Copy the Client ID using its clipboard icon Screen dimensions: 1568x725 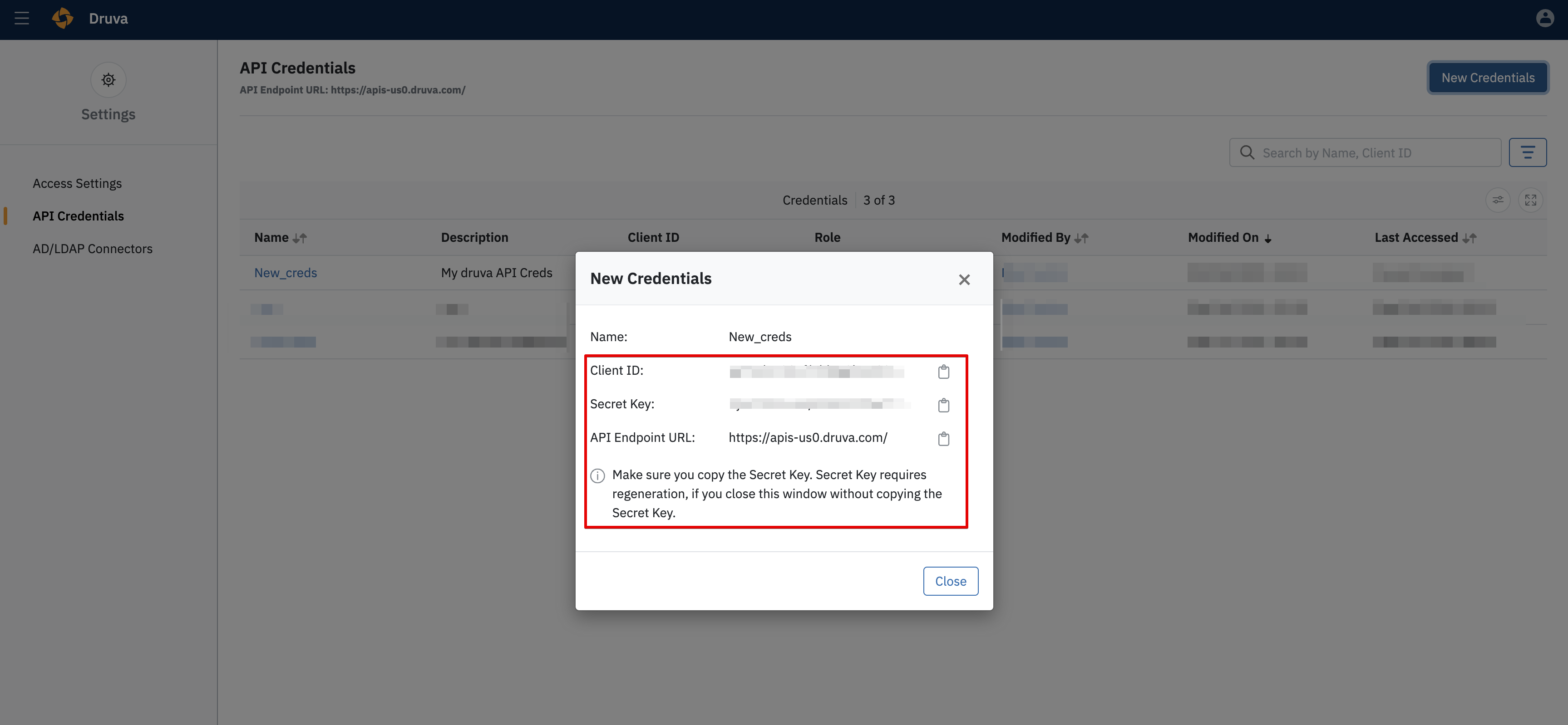(943, 372)
